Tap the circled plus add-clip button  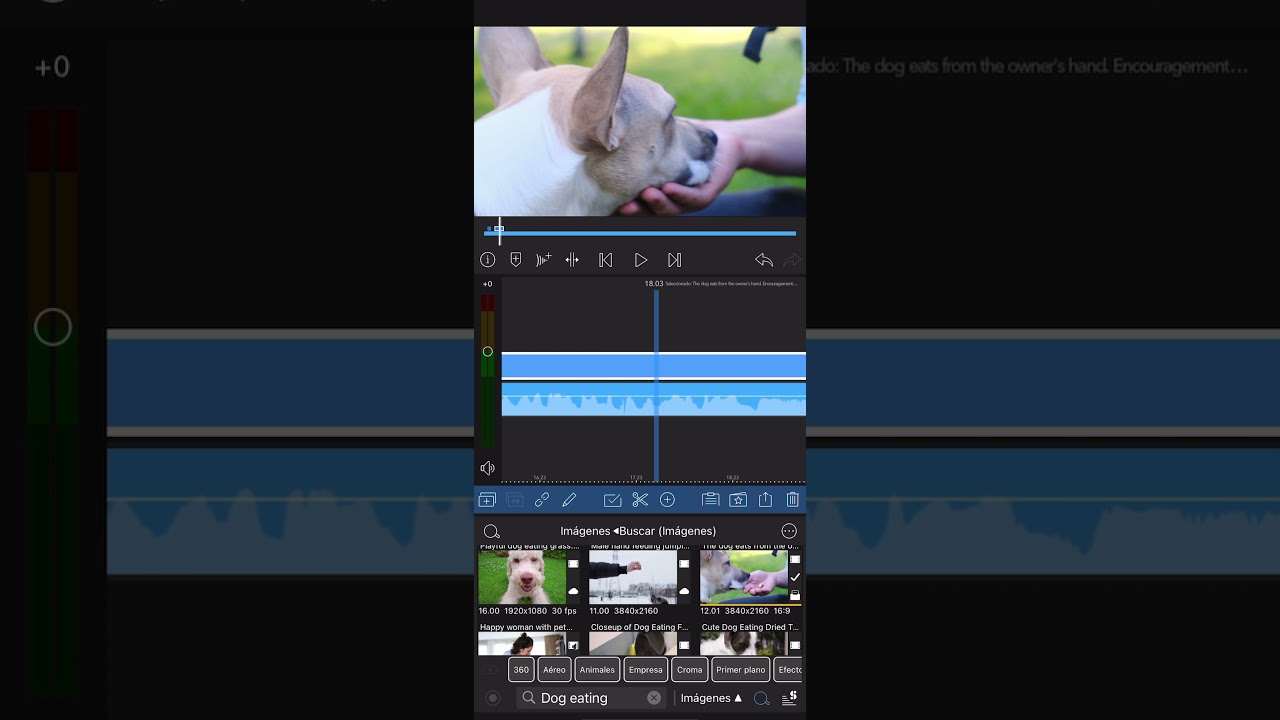[x=668, y=500]
